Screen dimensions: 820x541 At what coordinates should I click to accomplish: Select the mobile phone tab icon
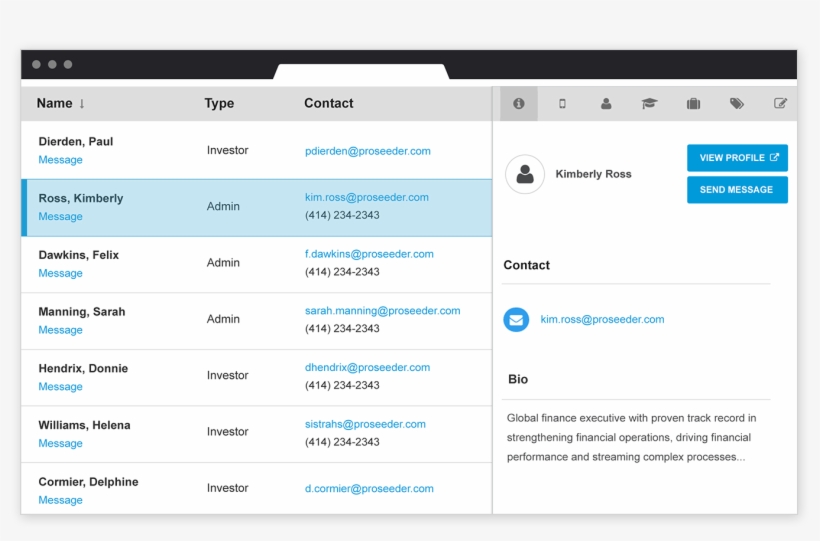coord(562,104)
